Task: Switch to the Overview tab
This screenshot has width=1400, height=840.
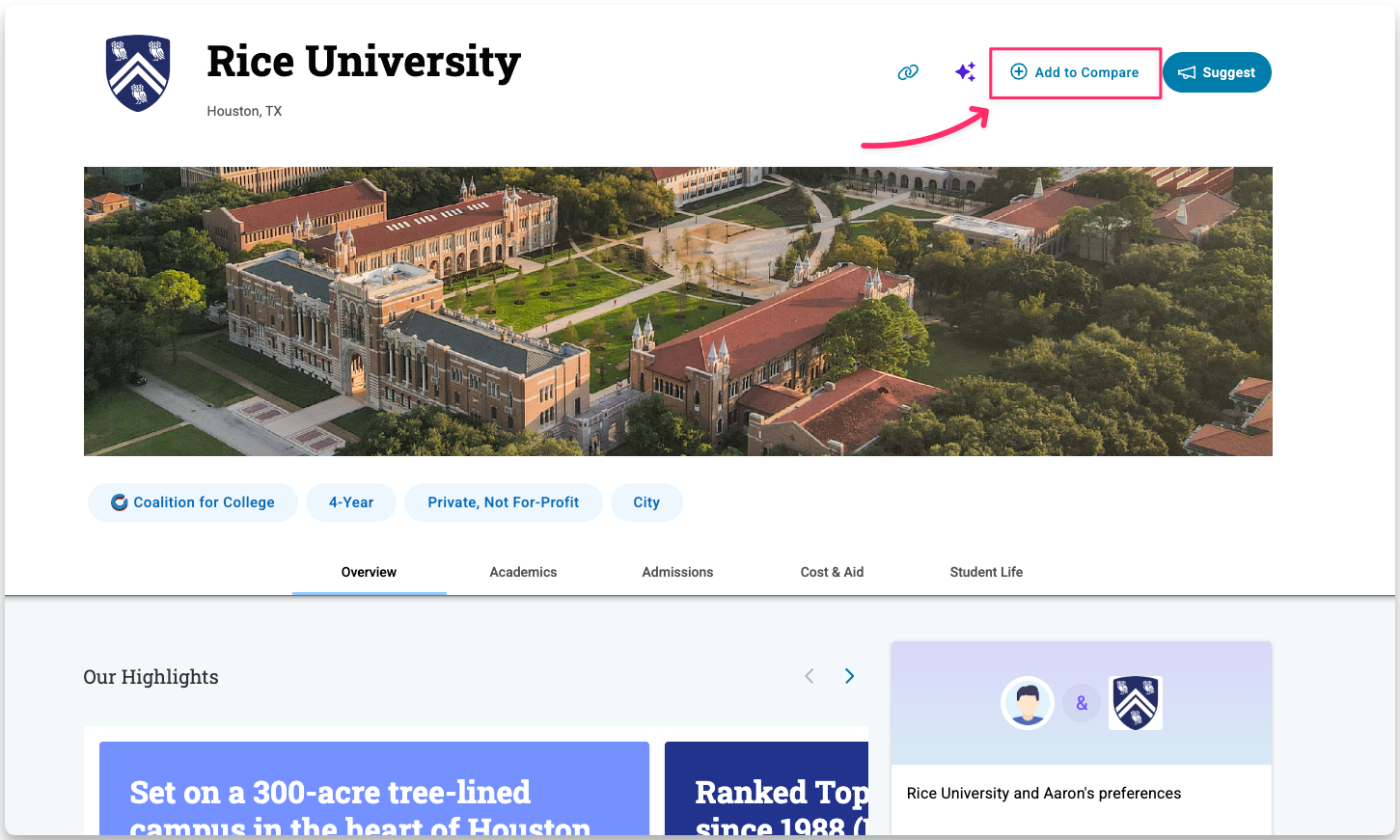Action: (x=369, y=572)
